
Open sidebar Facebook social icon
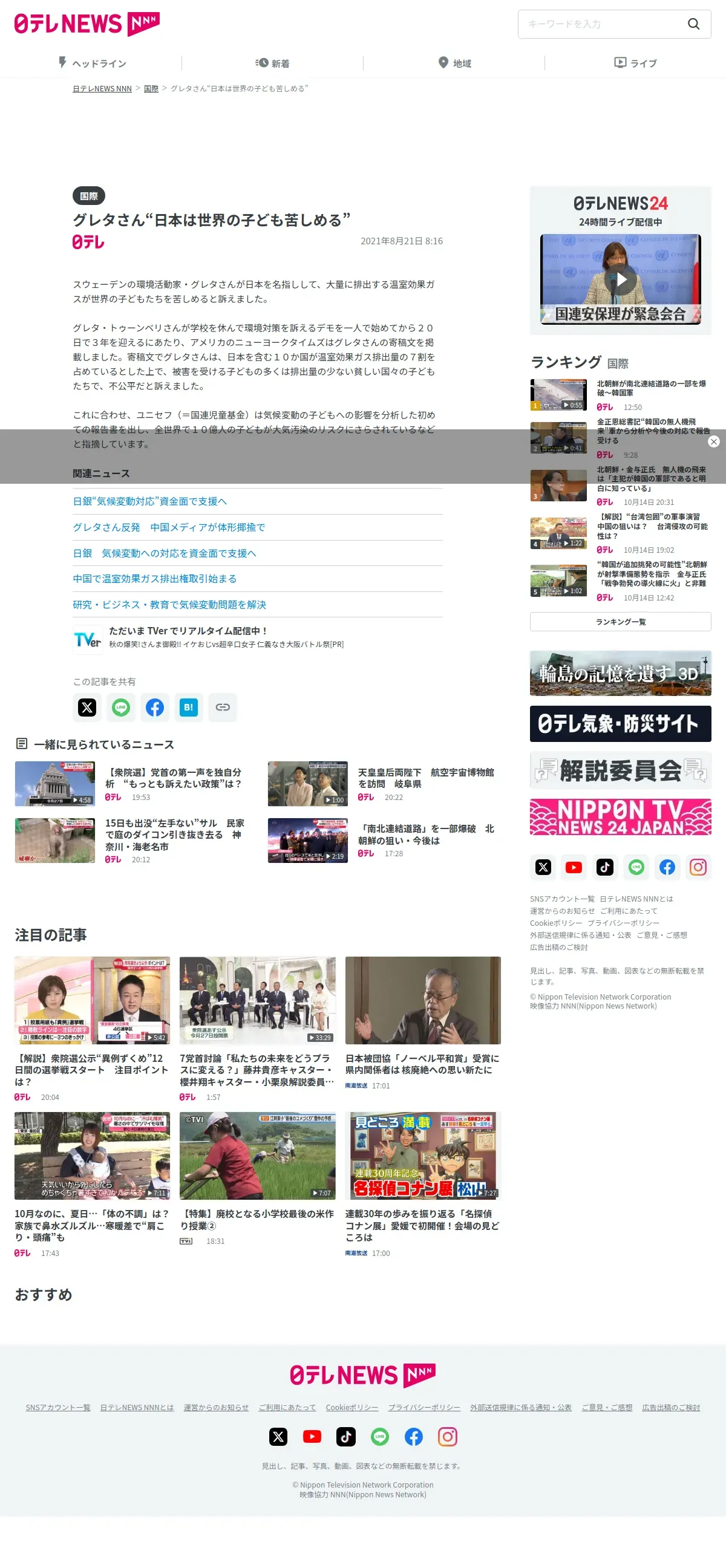tap(667, 867)
